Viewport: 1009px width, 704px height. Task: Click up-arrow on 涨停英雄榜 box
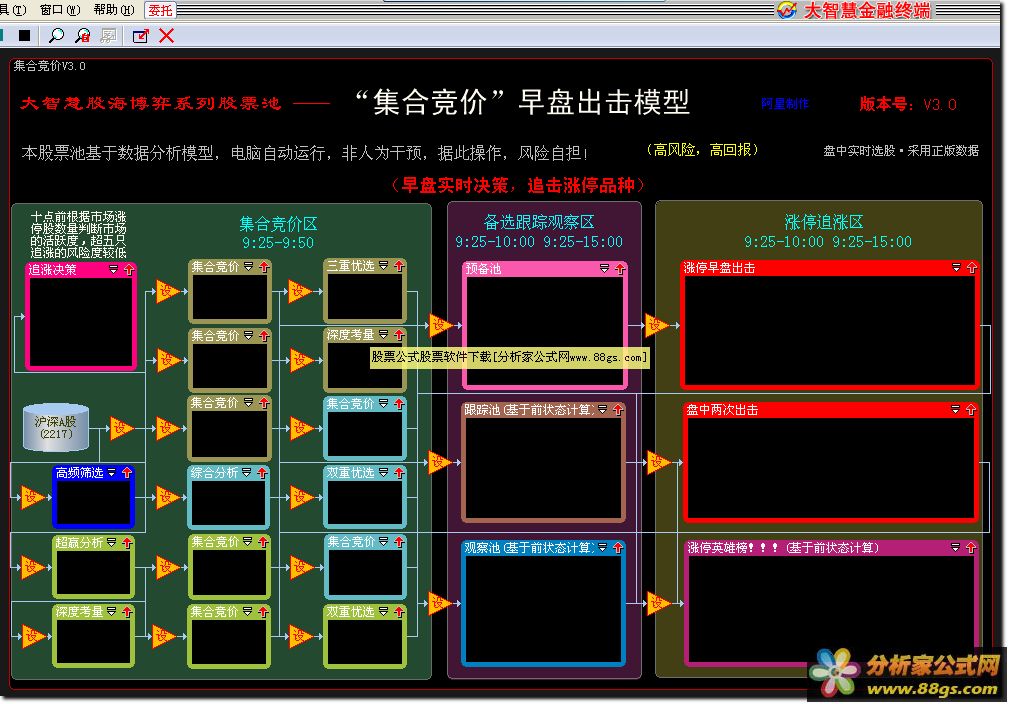pyautogui.click(x=971, y=548)
